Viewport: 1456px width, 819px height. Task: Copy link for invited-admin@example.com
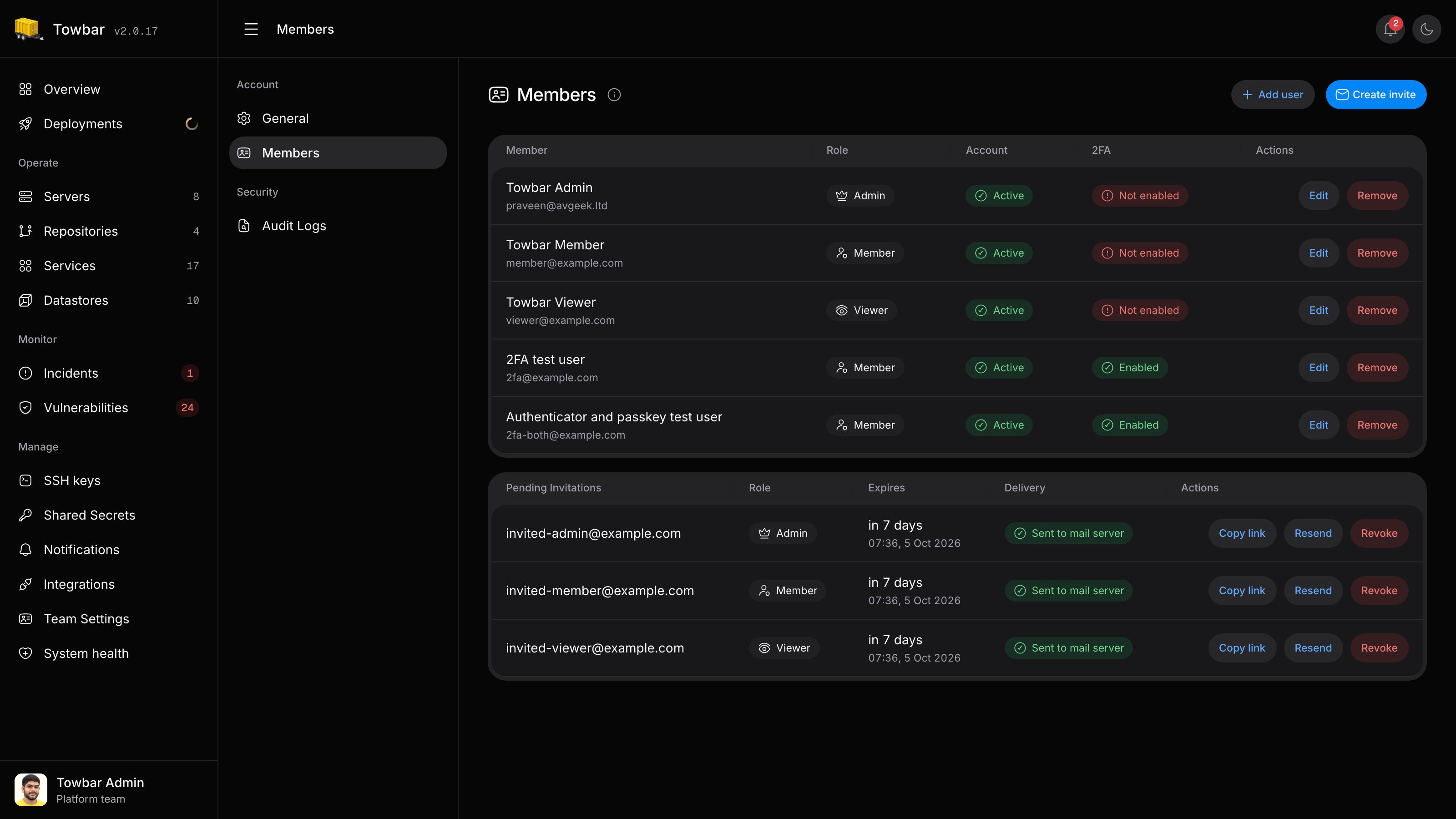(1242, 534)
